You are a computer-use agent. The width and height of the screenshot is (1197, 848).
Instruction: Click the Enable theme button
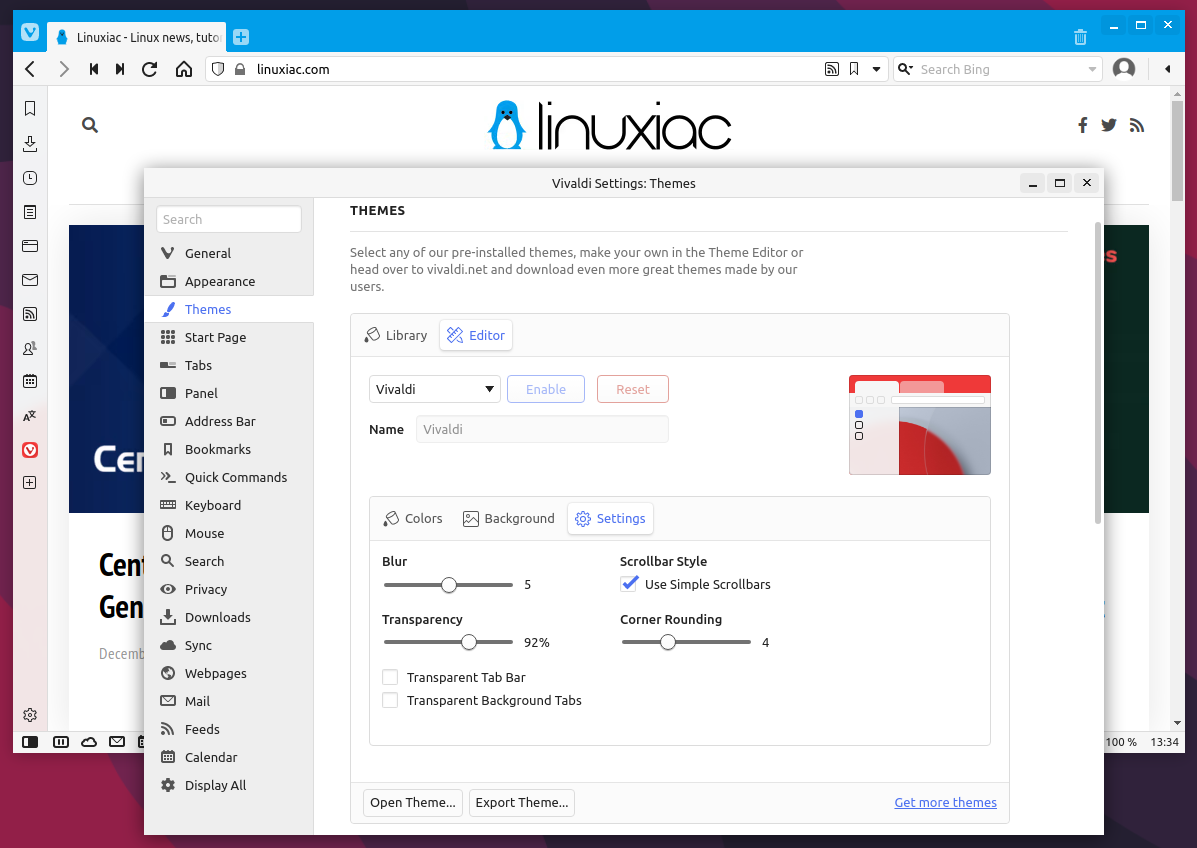(546, 389)
